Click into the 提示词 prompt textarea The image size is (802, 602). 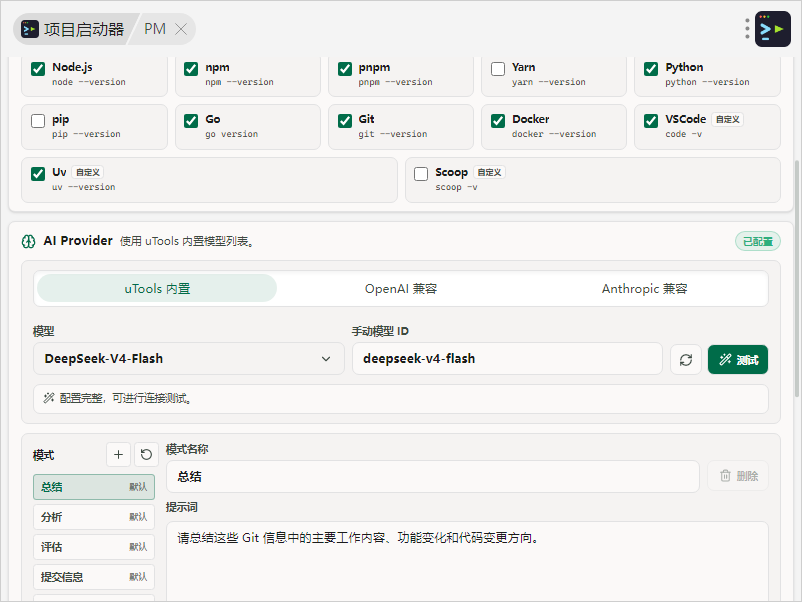467,562
